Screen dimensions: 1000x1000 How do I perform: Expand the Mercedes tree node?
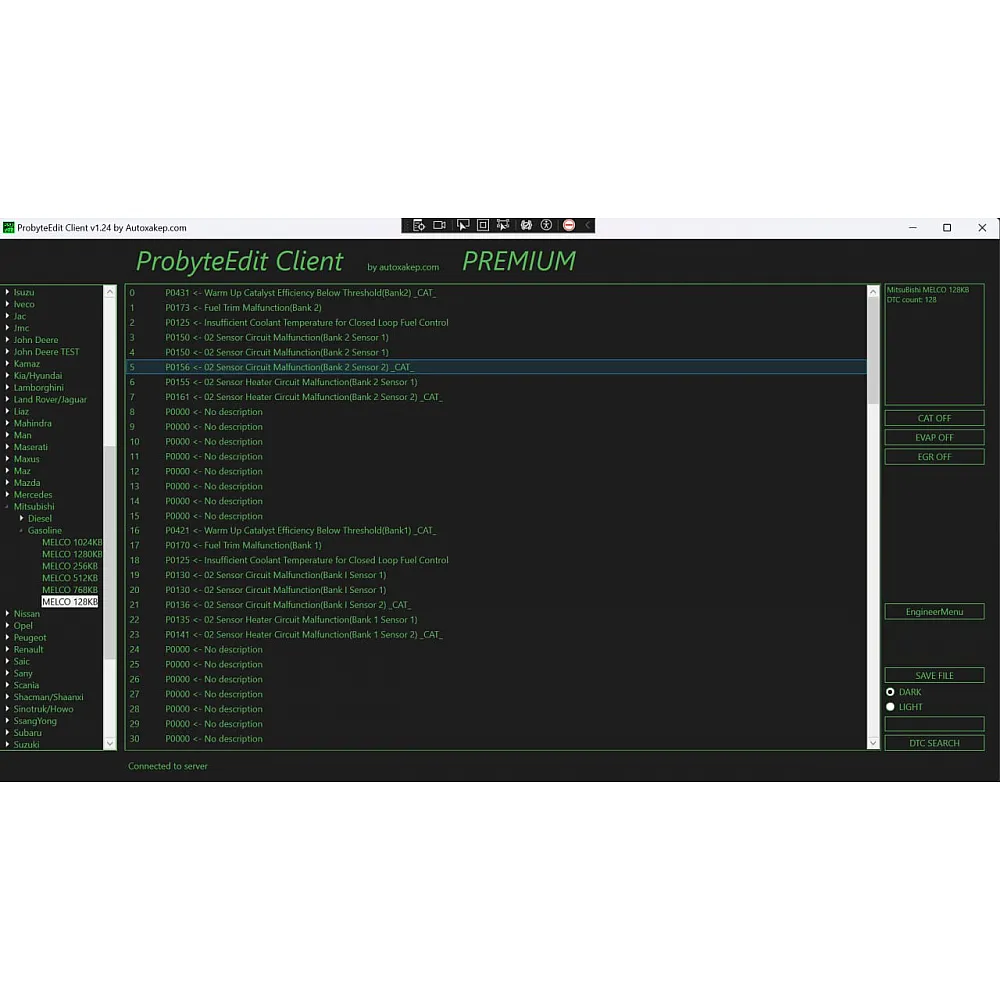coord(8,495)
